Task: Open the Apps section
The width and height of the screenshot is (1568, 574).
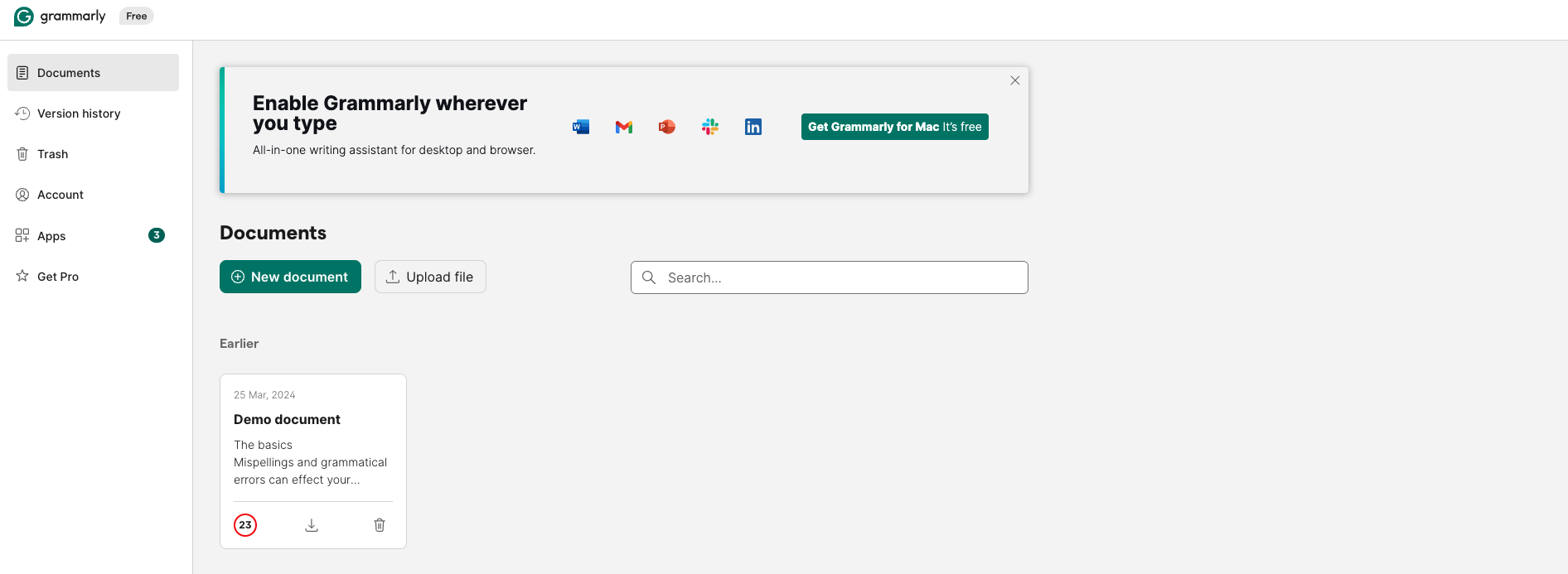Action: coord(93,235)
